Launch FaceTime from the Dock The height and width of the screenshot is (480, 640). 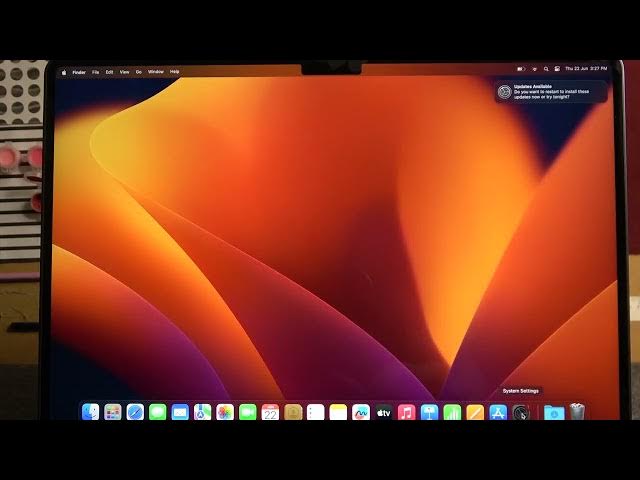pyautogui.click(x=248, y=412)
